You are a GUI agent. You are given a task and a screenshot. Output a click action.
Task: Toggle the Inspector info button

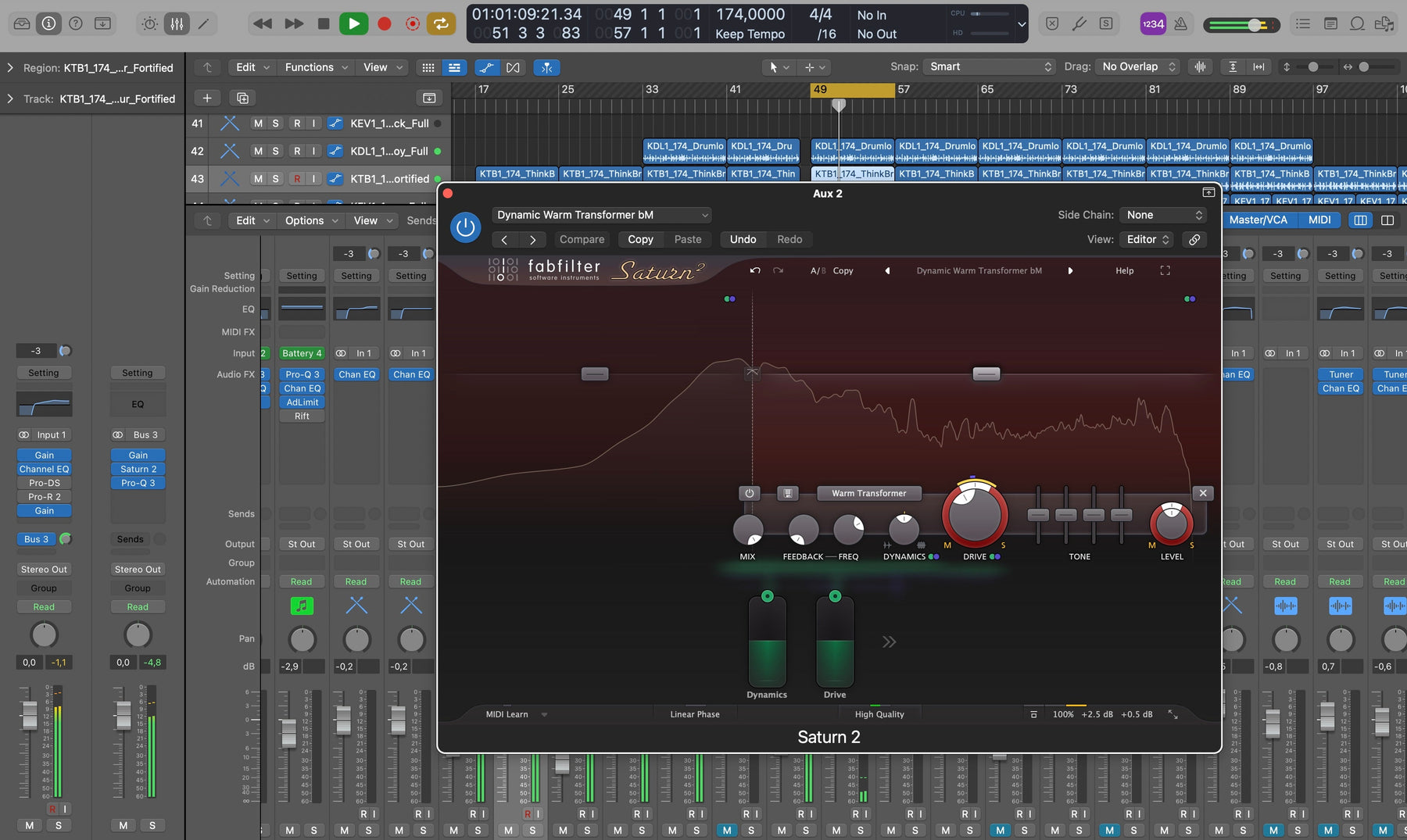pyautogui.click(x=48, y=23)
